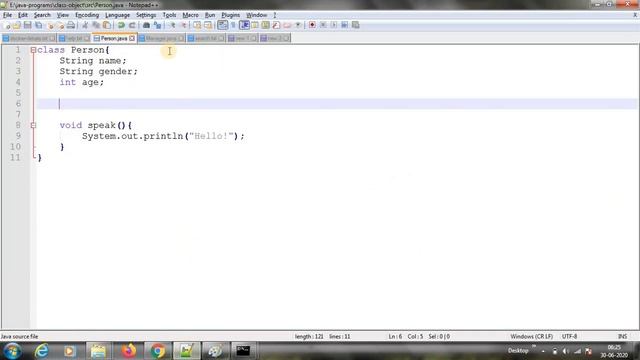Open Find with the binoculars icon

point(146,25)
